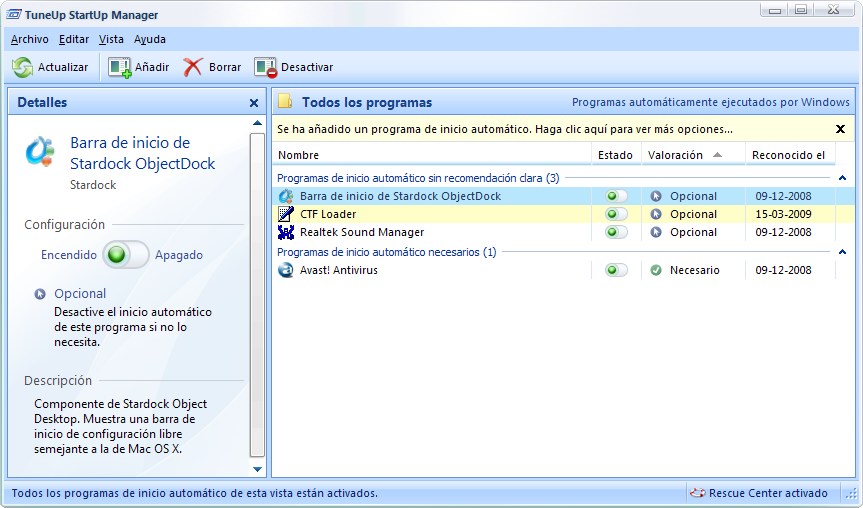Click the Actualizar refresh icon
The image size is (863, 508).
[x=22, y=67]
